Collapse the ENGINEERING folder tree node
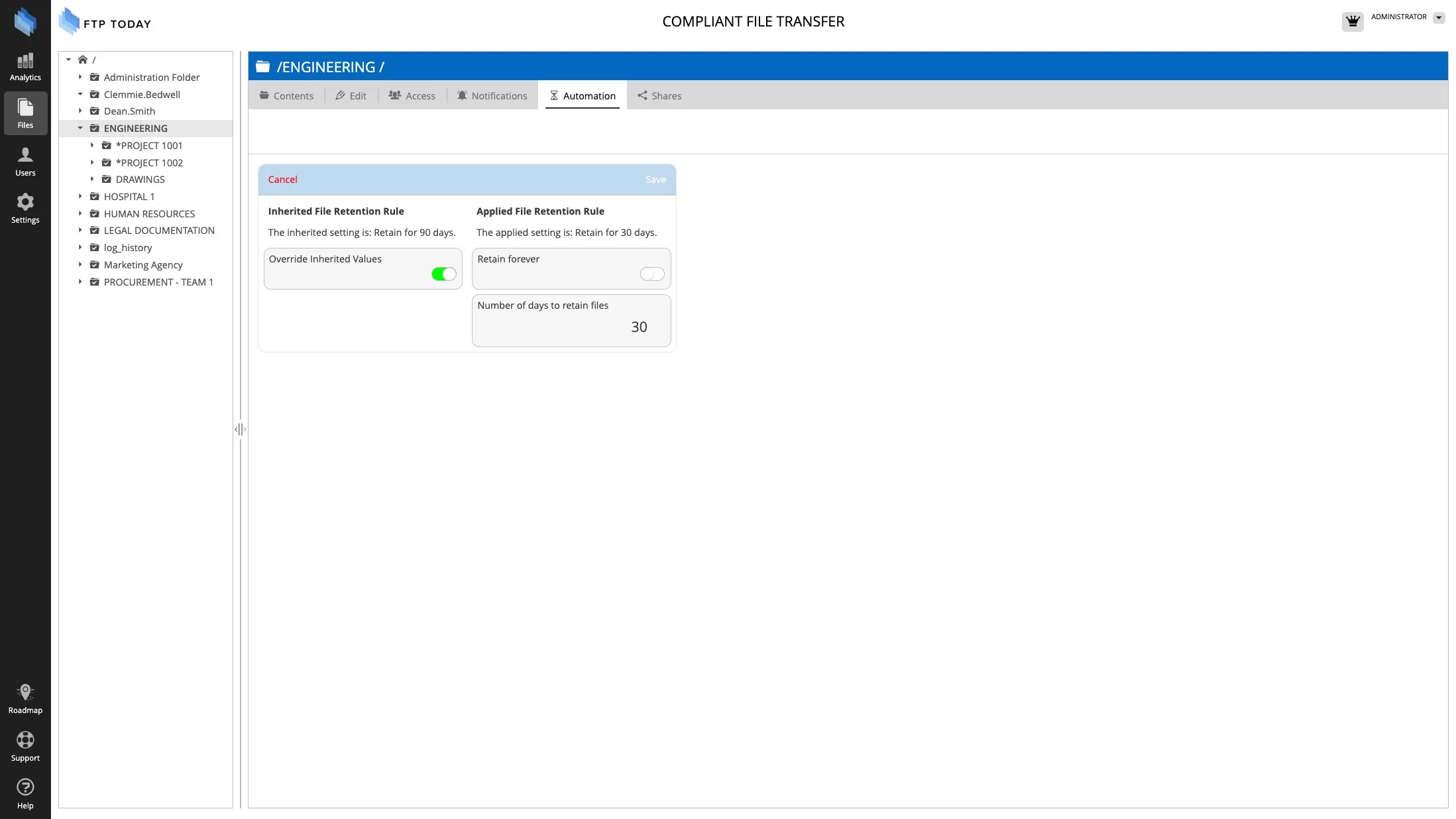Screen dimensions: 1456x819 coord(80,129)
